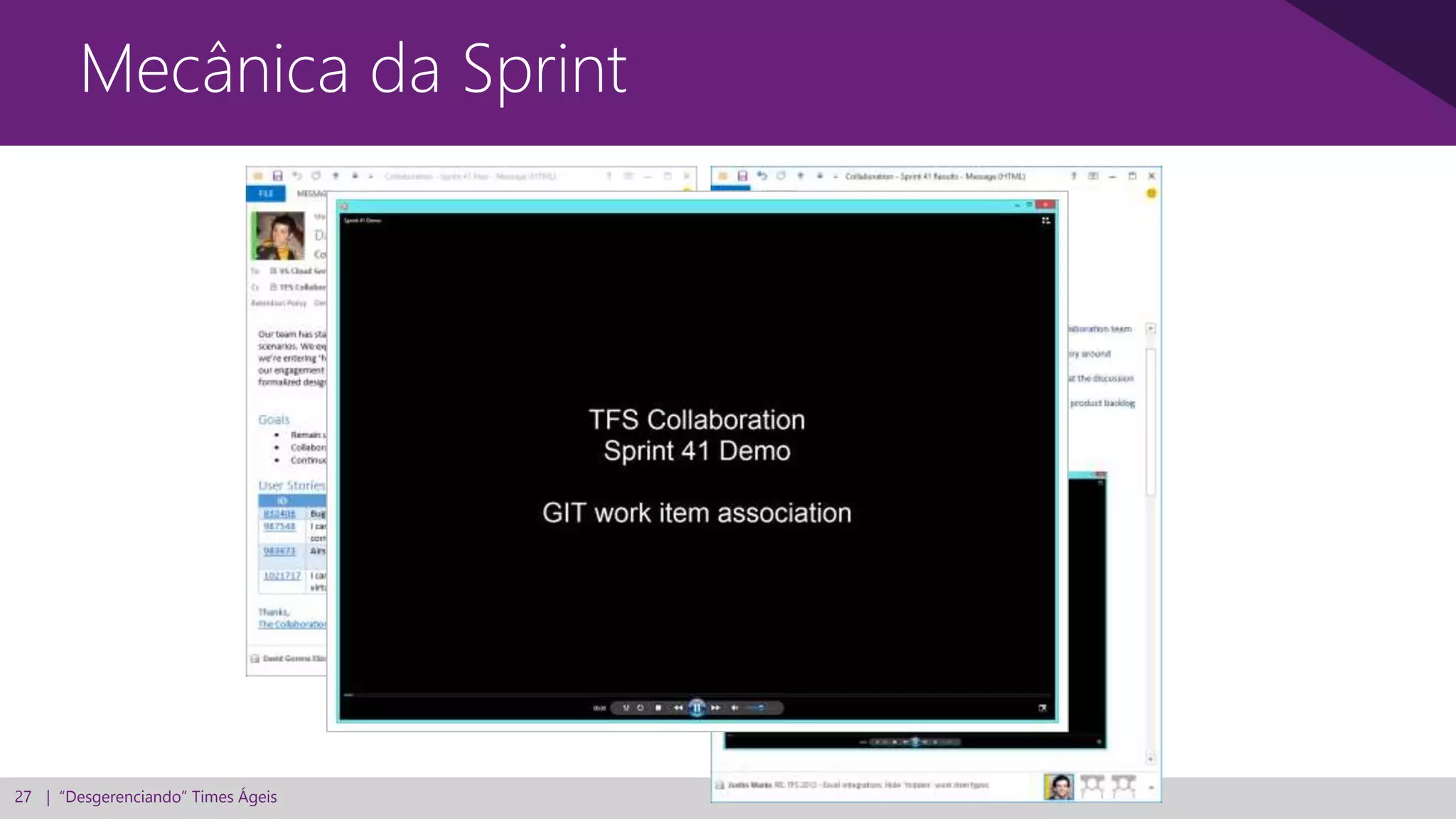The height and width of the screenshot is (819, 1456).
Task: Open the FILE tab in Outlook message
Action: (266, 193)
